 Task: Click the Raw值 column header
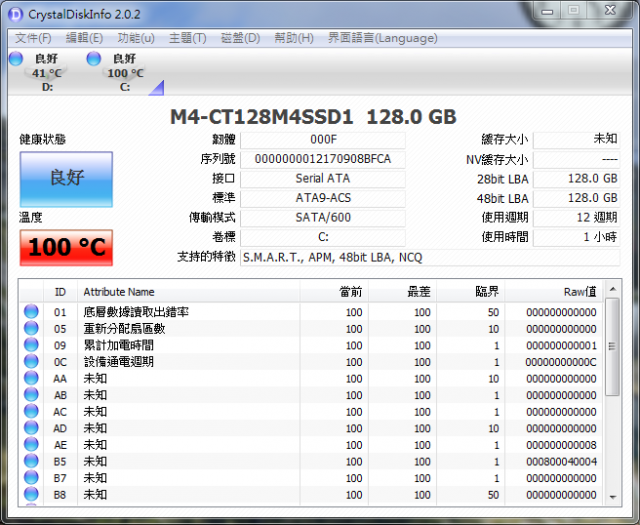point(553,292)
